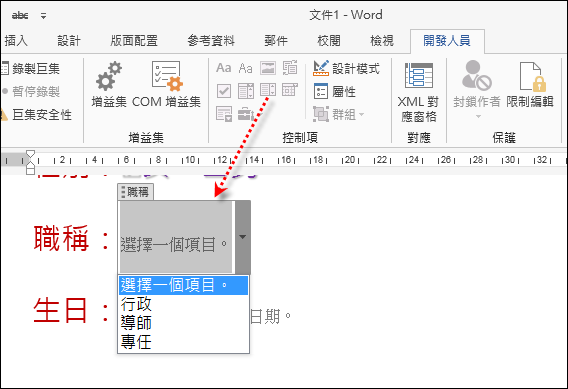
Task: Open the 郵件 tab
Action: click(276, 41)
